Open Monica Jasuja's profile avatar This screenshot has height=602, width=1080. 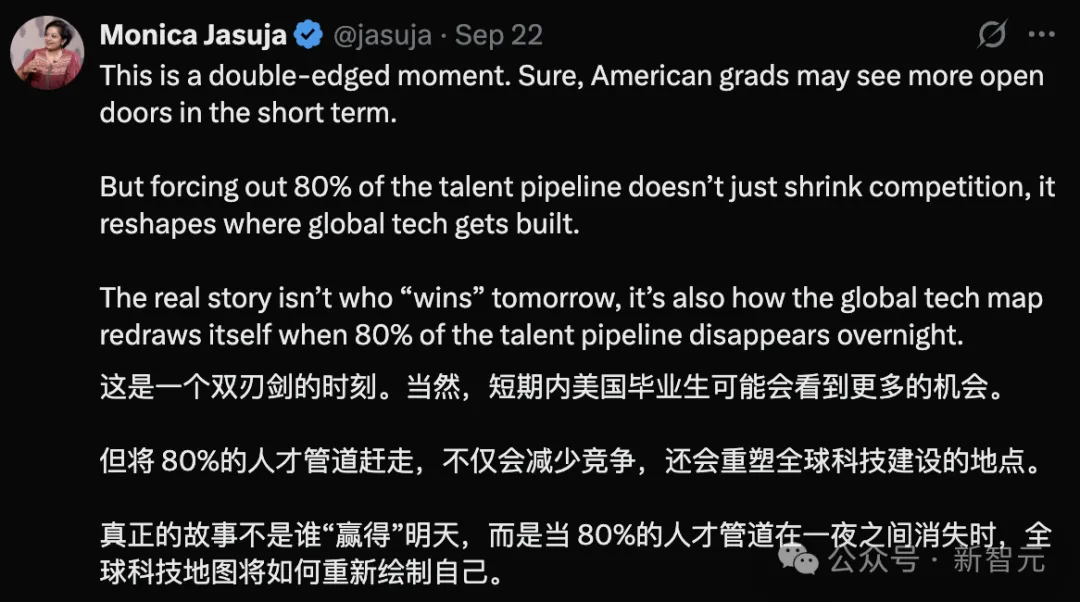pyautogui.click(x=47, y=53)
